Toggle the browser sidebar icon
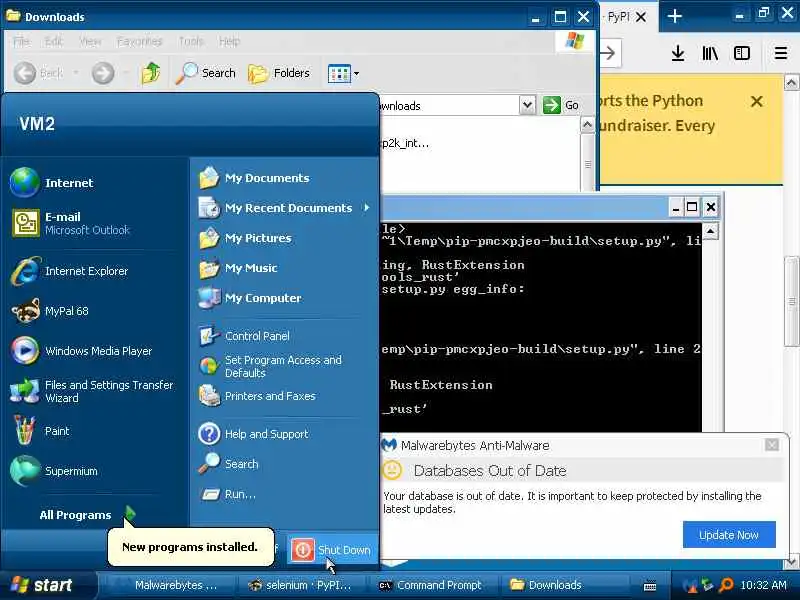800x600 pixels. [741, 53]
